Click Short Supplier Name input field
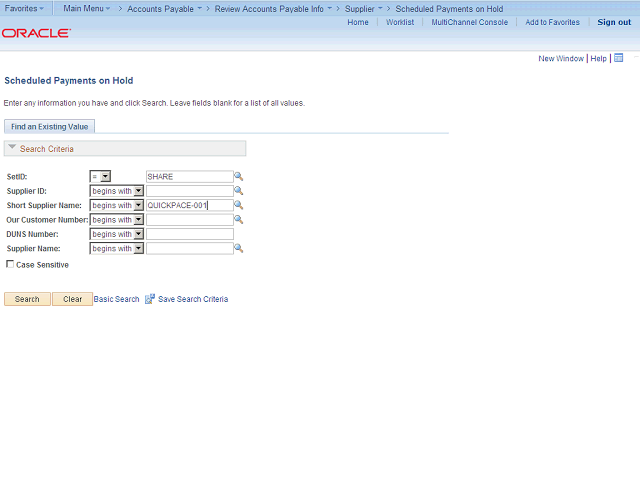This screenshot has width=640, height=480. coord(190,205)
